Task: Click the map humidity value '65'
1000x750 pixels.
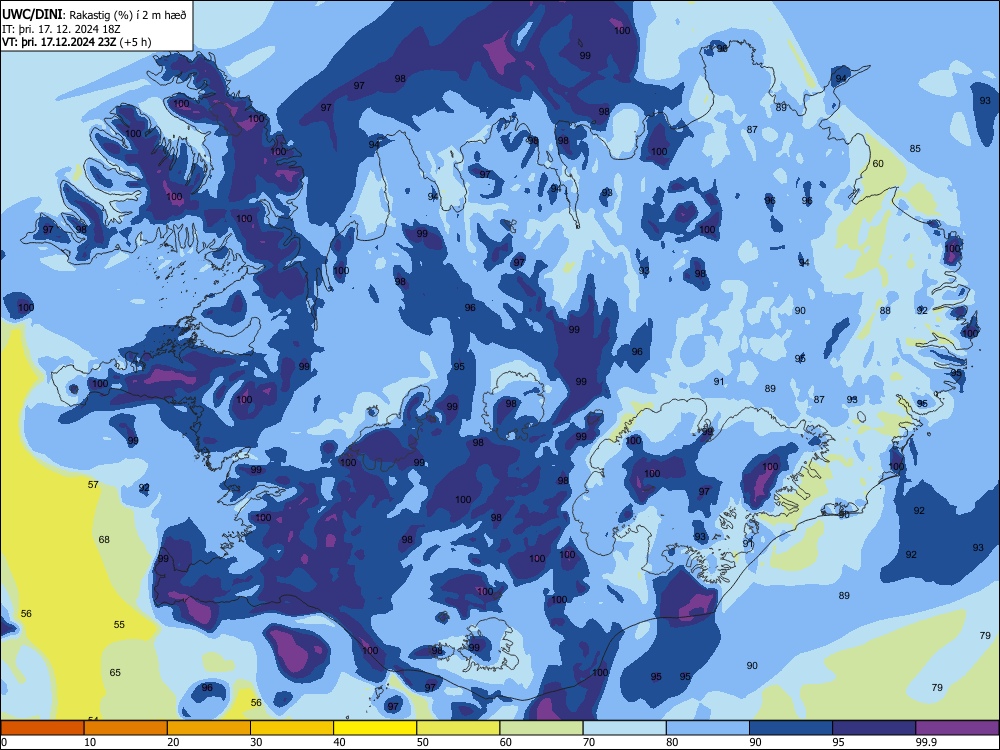Action: click(x=115, y=673)
